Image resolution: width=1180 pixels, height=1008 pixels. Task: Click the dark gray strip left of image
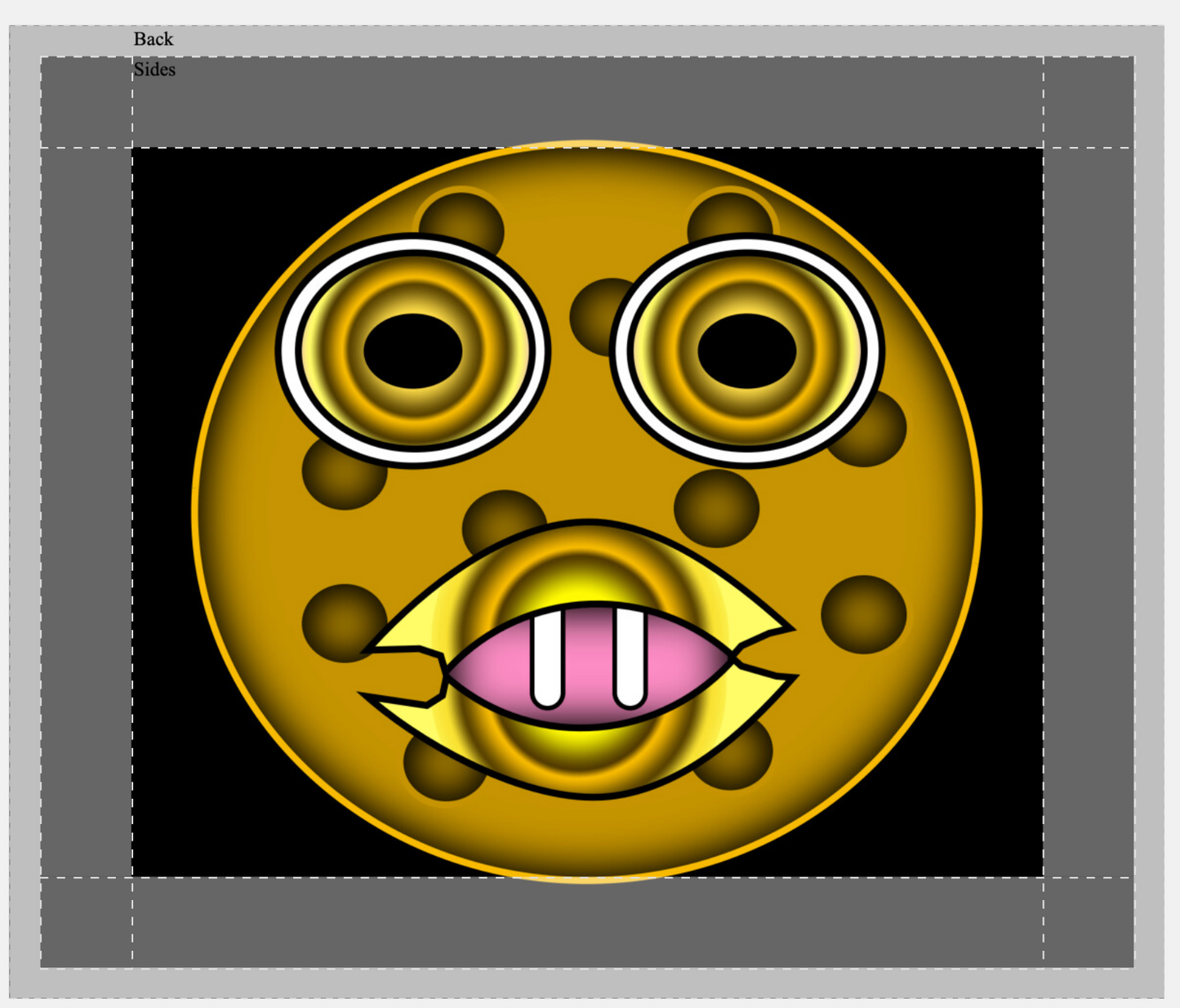(x=87, y=512)
